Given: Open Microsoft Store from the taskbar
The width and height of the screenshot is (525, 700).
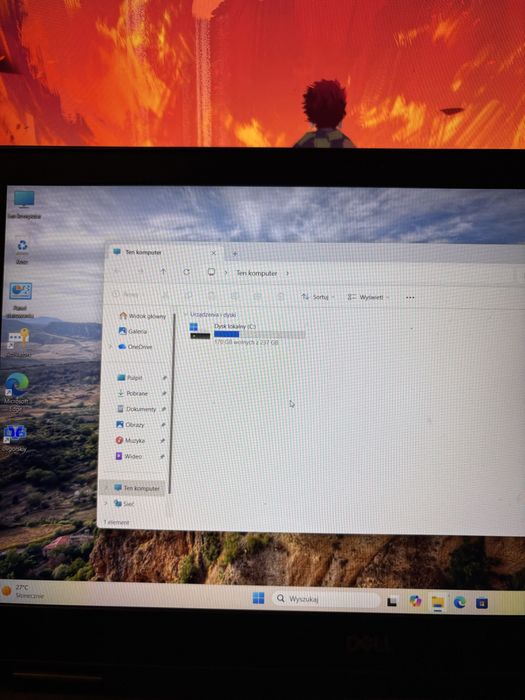Looking at the screenshot, I should (x=482, y=603).
